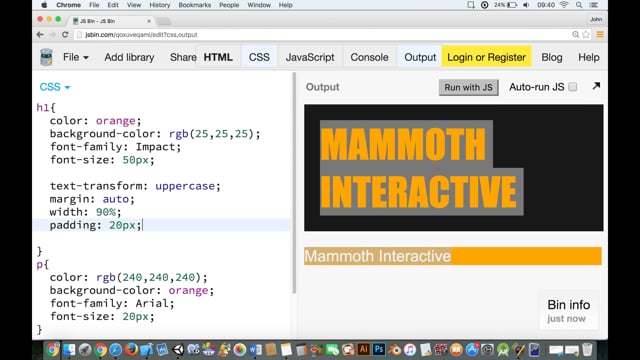This screenshot has height=360, width=640.
Task: Open the File dropdown menu
Action: 76,57
